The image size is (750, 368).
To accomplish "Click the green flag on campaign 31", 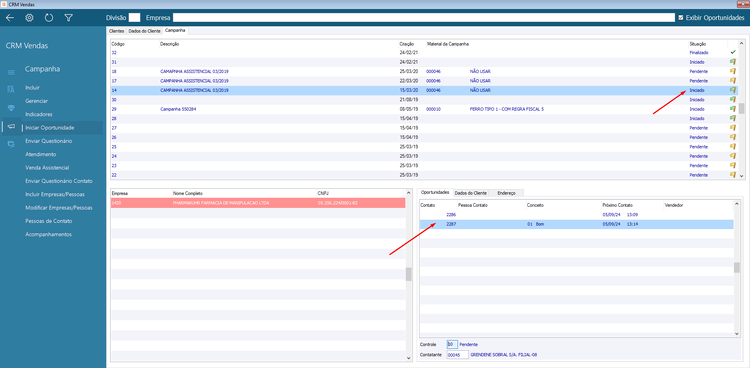I will pyautogui.click(x=733, y=62).
